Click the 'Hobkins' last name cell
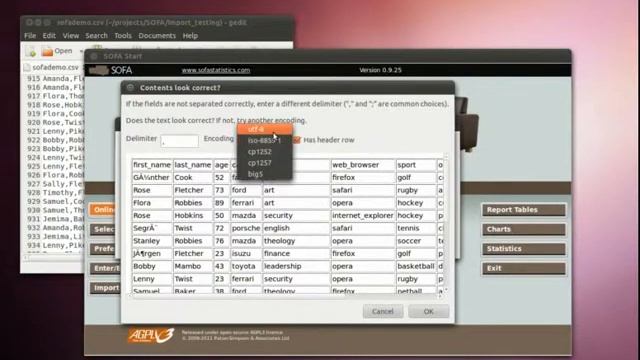 193,216
